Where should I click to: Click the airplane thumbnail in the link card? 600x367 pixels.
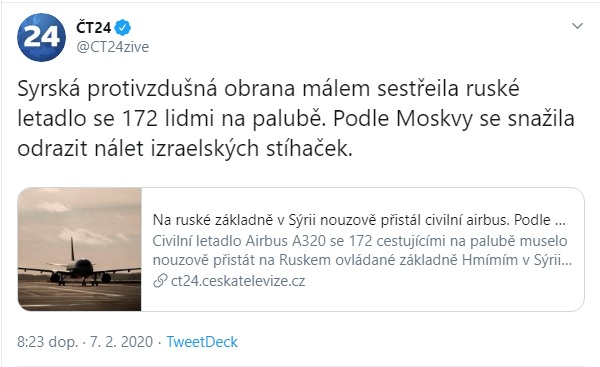click(80, 249)
